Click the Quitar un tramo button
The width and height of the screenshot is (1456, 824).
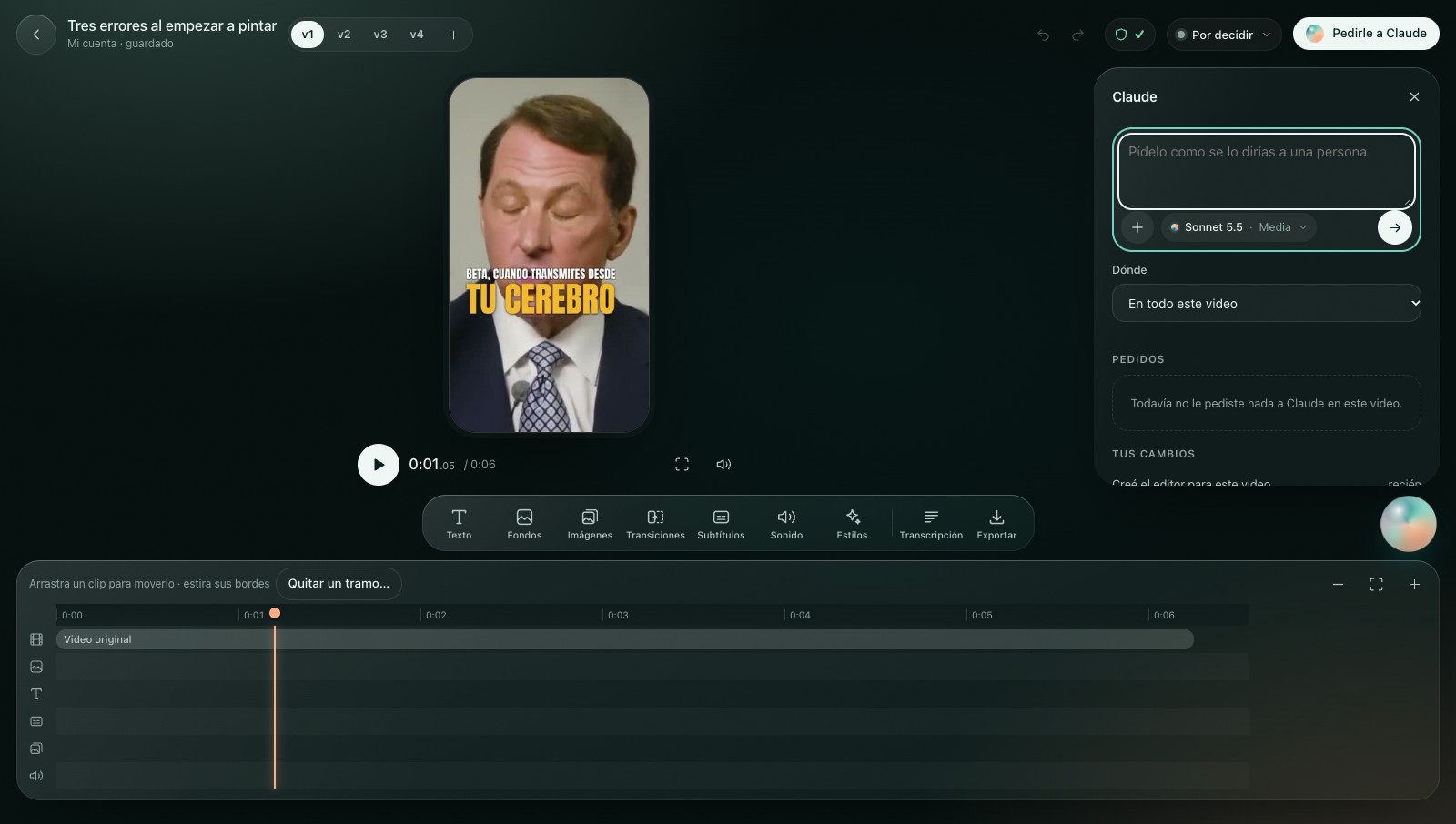tap(339, 584)
